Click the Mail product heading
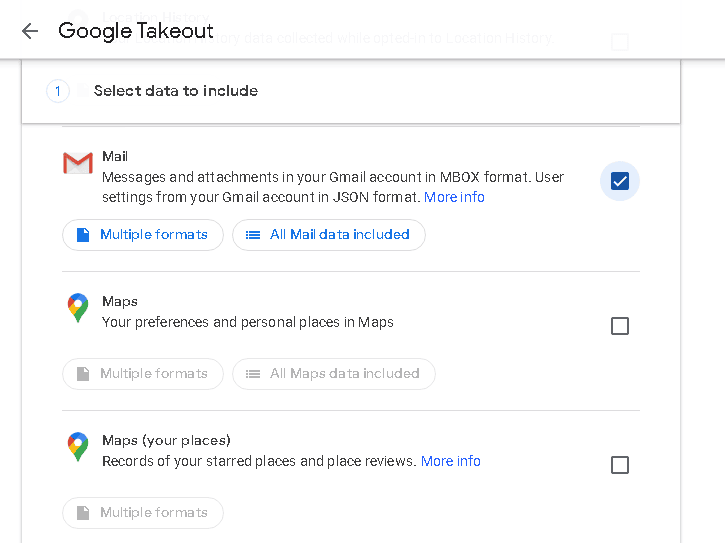Viewport: 725px width, 543px height. 115,156
